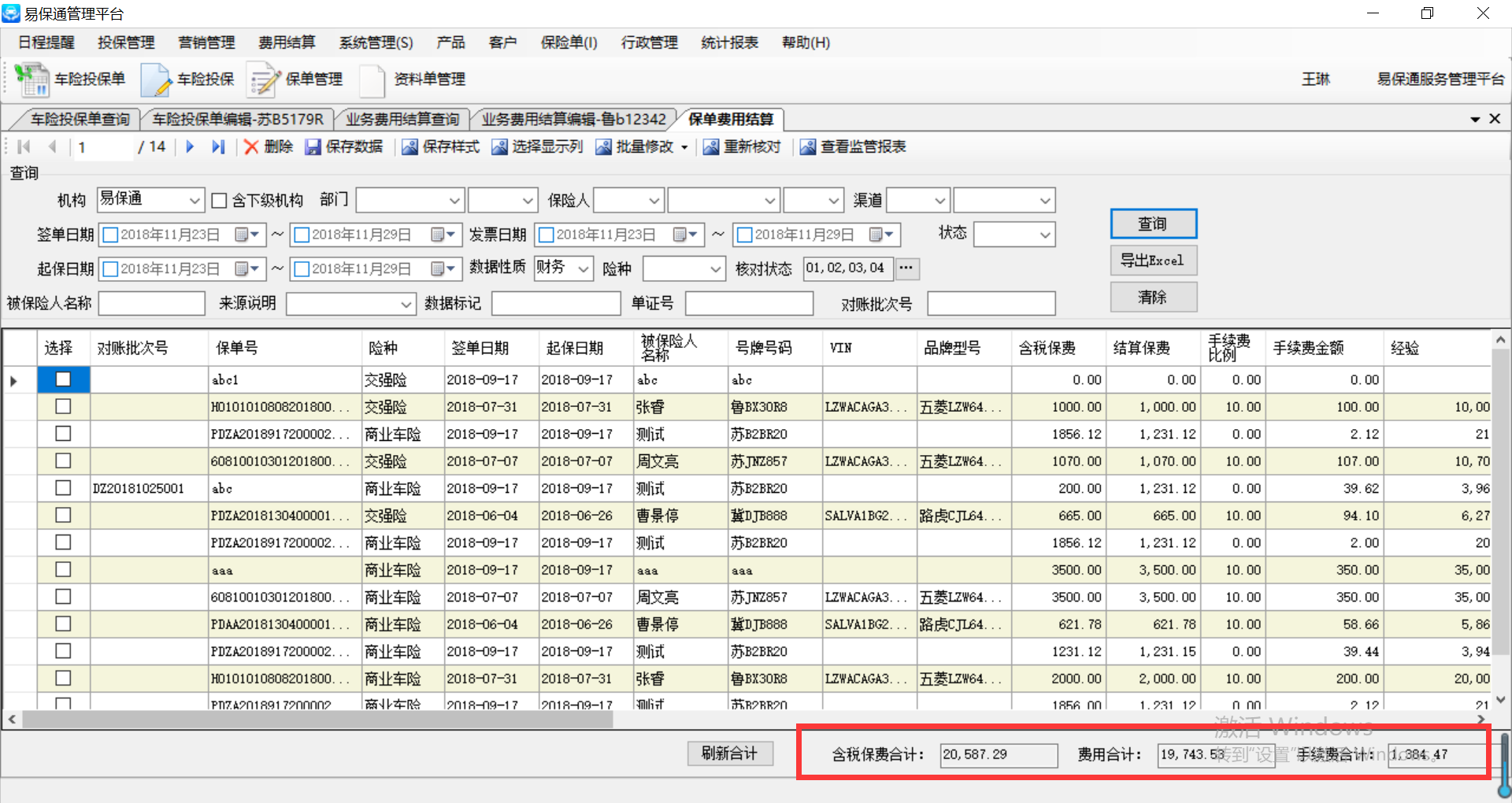The height and width of the screenshot is (803, 1512).
Task: Click the red X 删除 icon
Action: click(x=251, y=147)
